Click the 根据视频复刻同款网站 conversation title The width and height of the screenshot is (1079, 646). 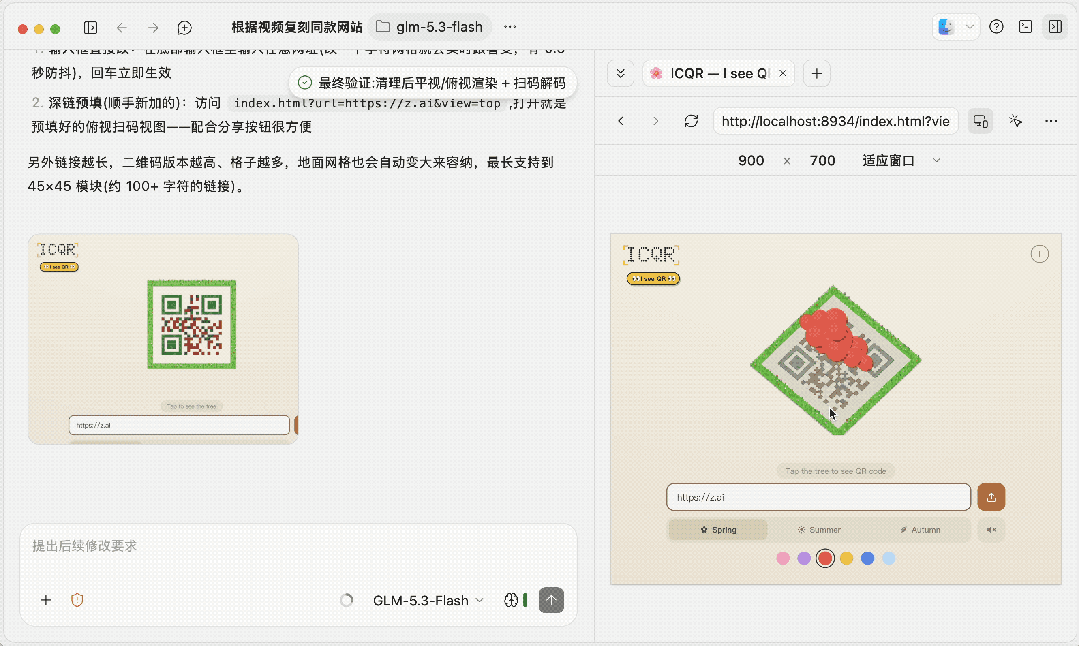click(297, 27)
